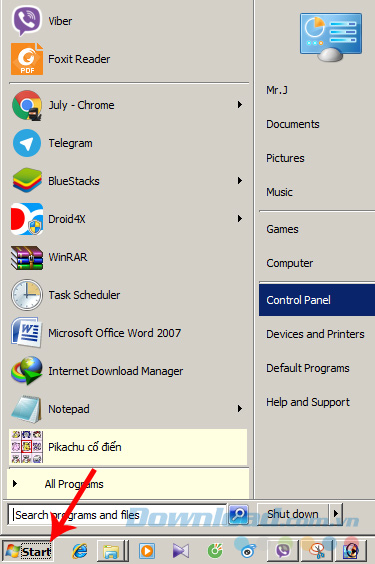The image size is (375, 564).
Task: Click the blue eye icon on the taskbar
Action: [x=248, y=551]
